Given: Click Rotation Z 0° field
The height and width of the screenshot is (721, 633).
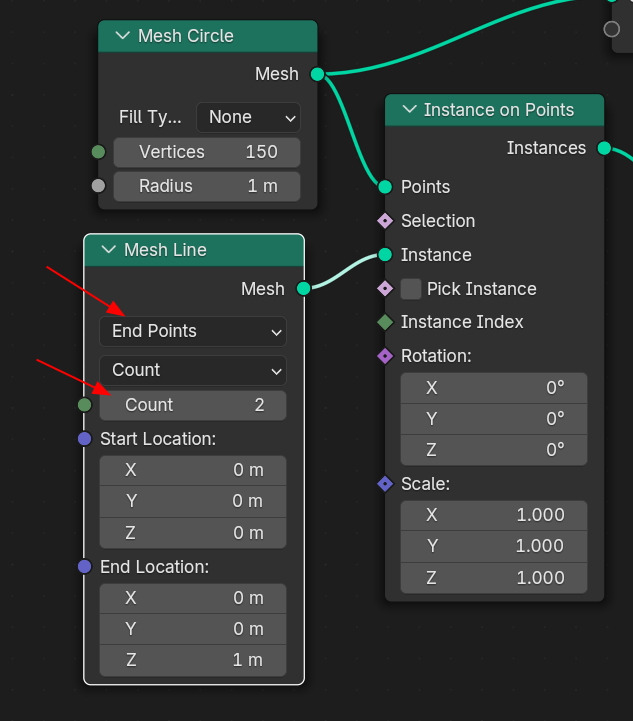Looking at the screenshot, I should click(494, 450).
